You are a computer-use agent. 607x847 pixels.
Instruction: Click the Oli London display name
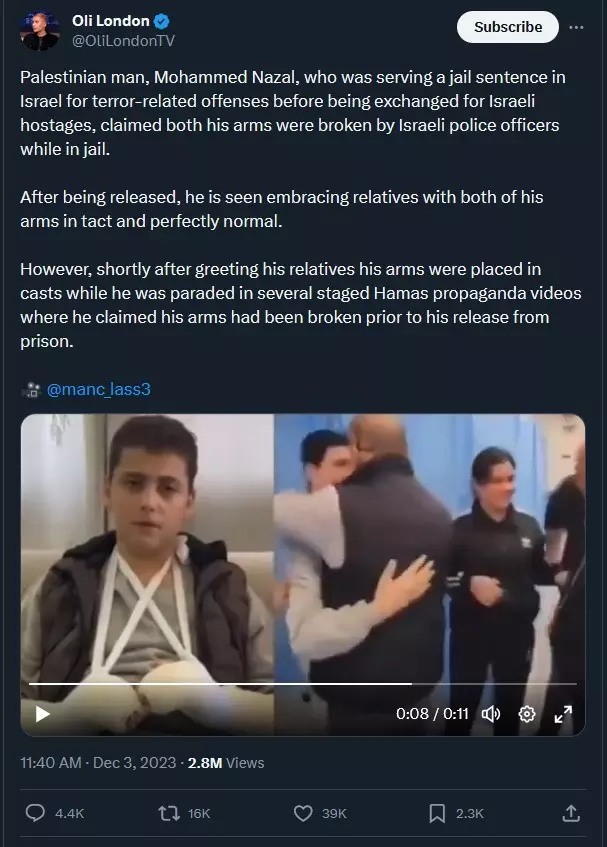coord(111,21)
